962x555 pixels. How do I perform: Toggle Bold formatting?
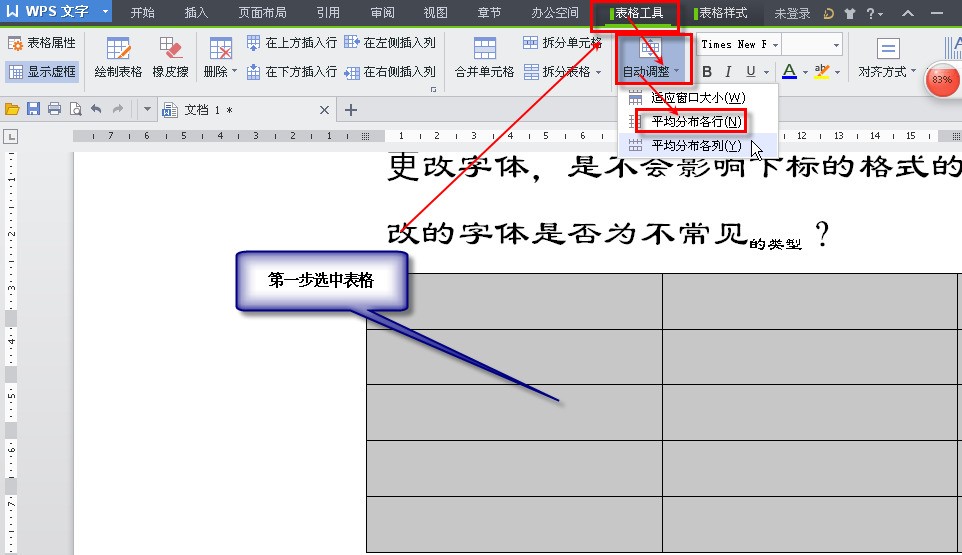707,72
